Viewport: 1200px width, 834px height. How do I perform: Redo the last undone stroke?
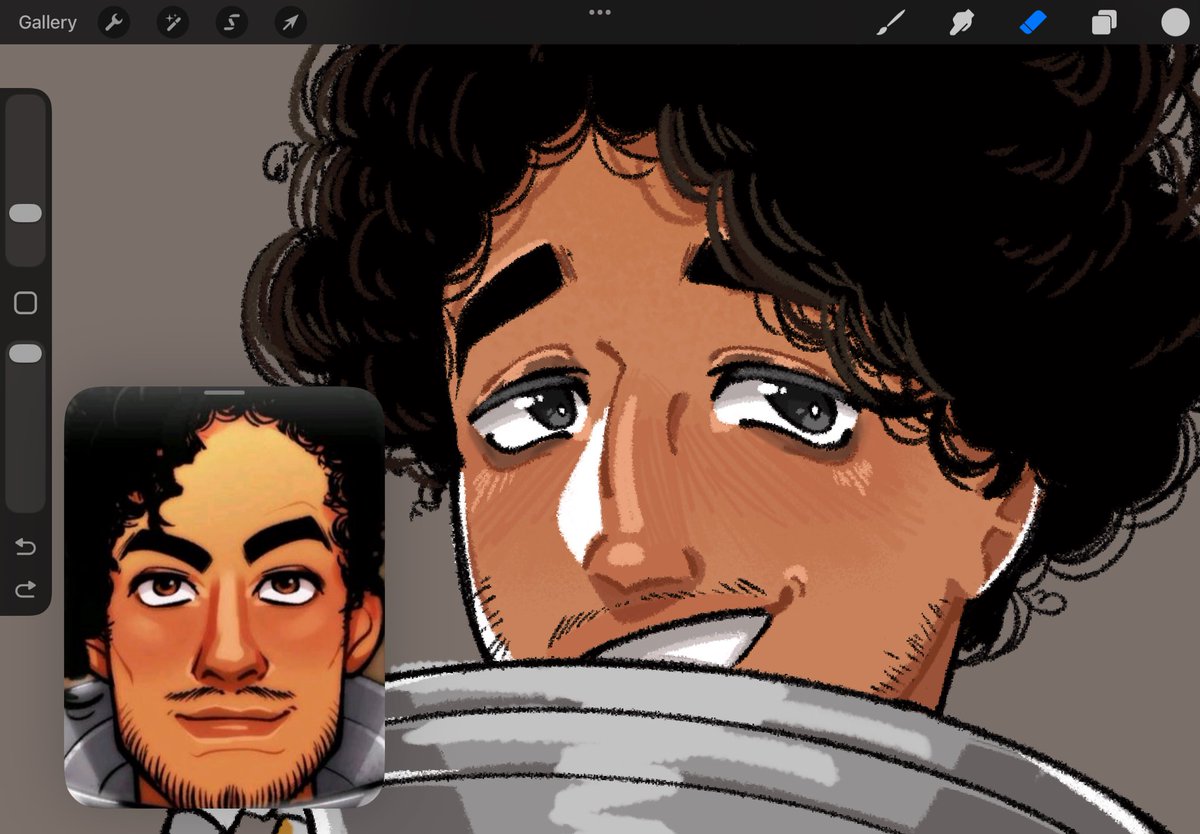[x=25, y=589]
